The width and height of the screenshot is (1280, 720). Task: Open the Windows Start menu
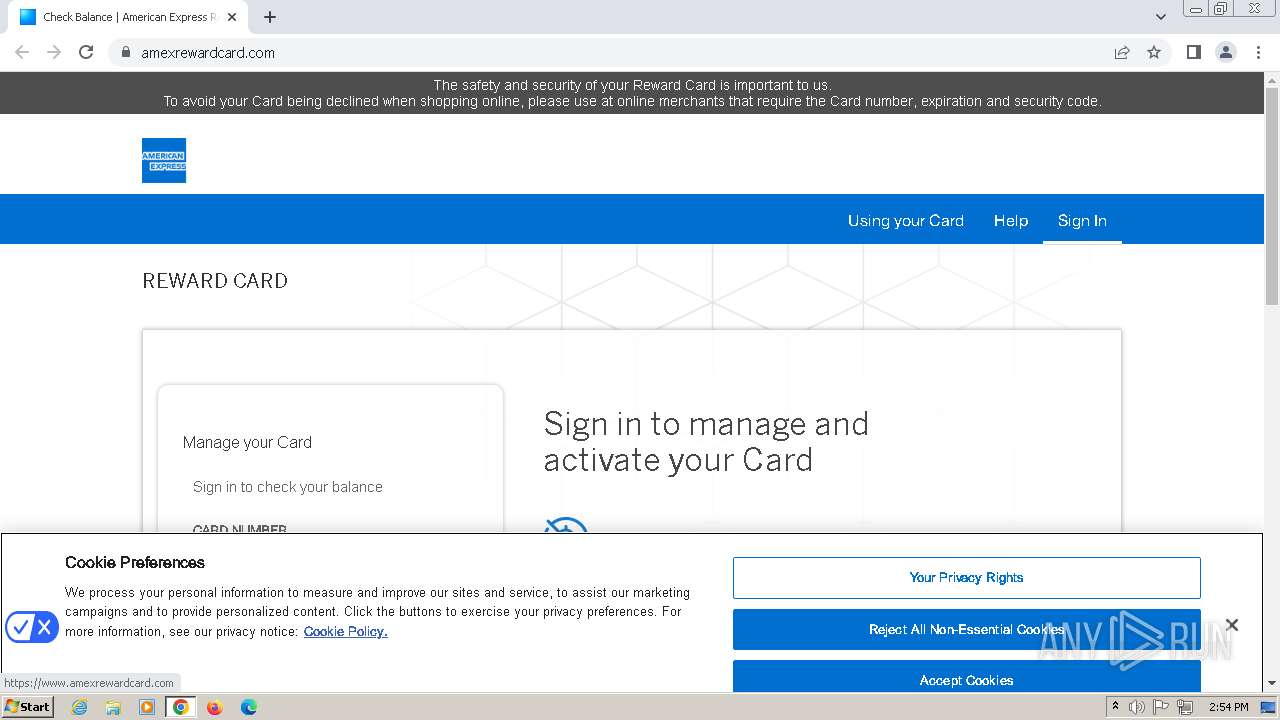click(27, 706)
